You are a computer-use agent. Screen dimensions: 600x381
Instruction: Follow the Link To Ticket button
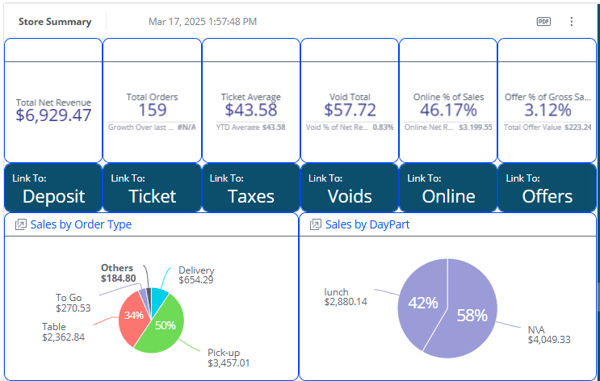click(152, 188)
